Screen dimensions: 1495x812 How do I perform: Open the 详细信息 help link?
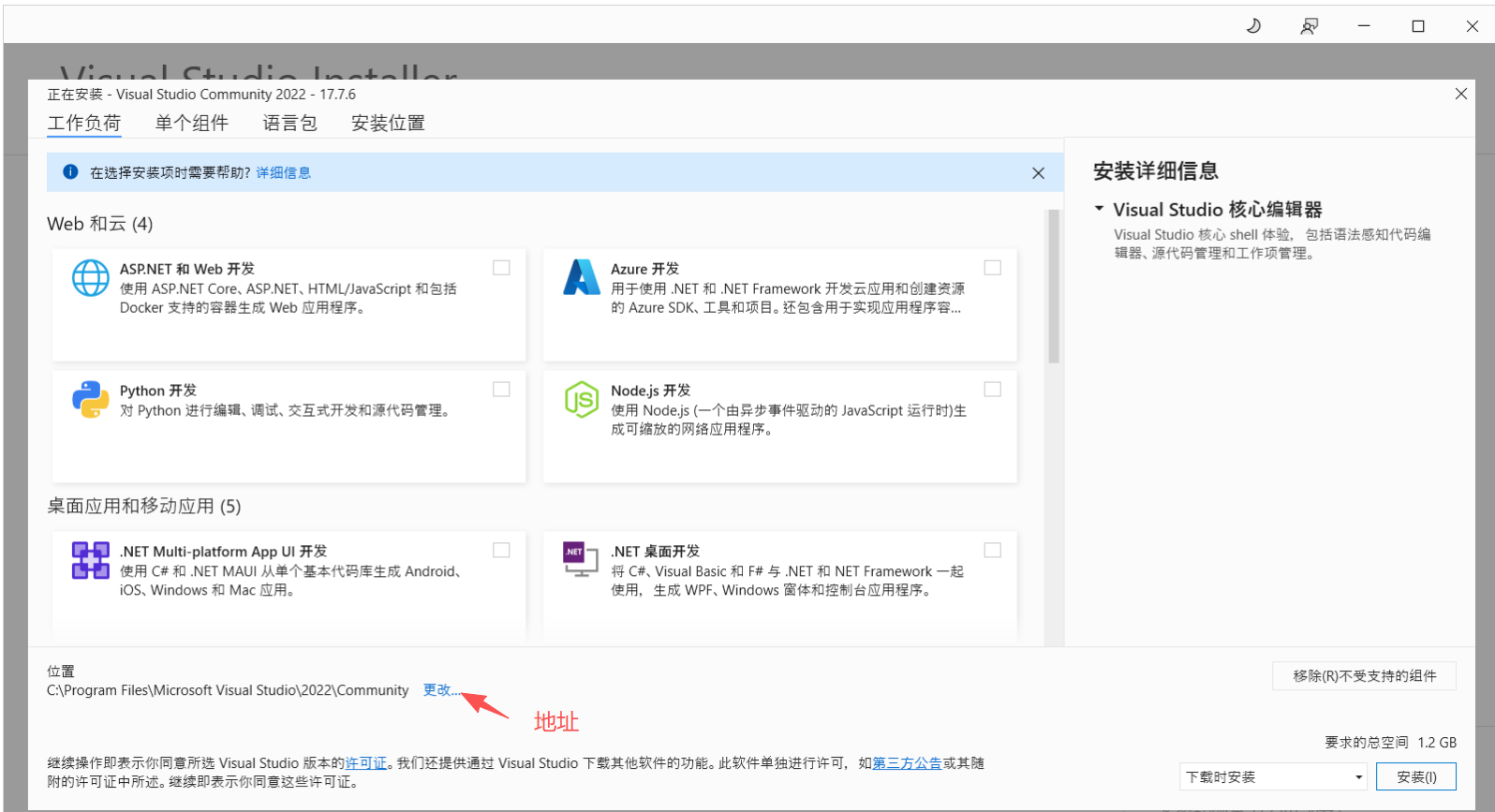284,173
